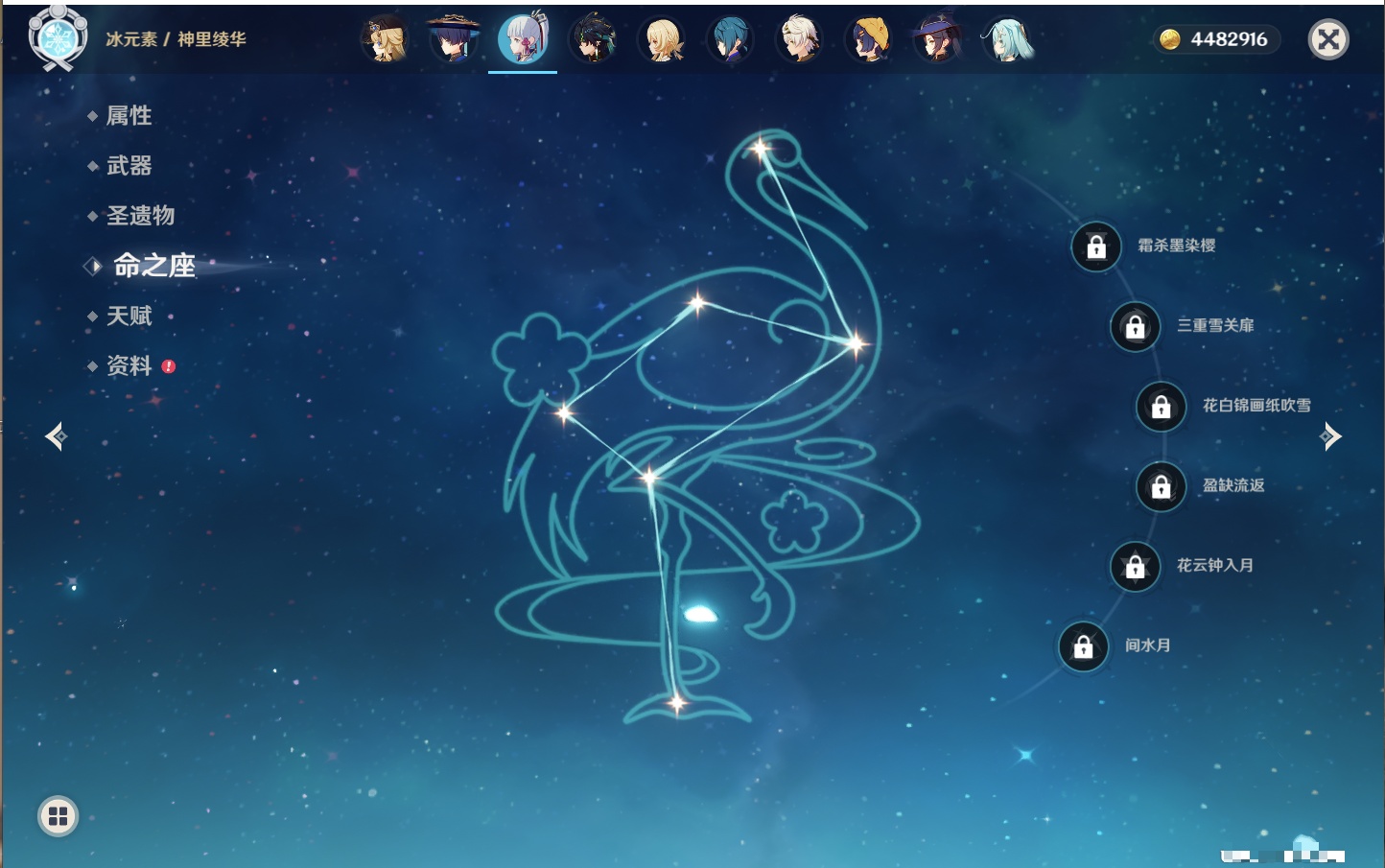Switch to the 武器 weapon section
This screenshot has width=1385, height=868.
tap(129, 166)
